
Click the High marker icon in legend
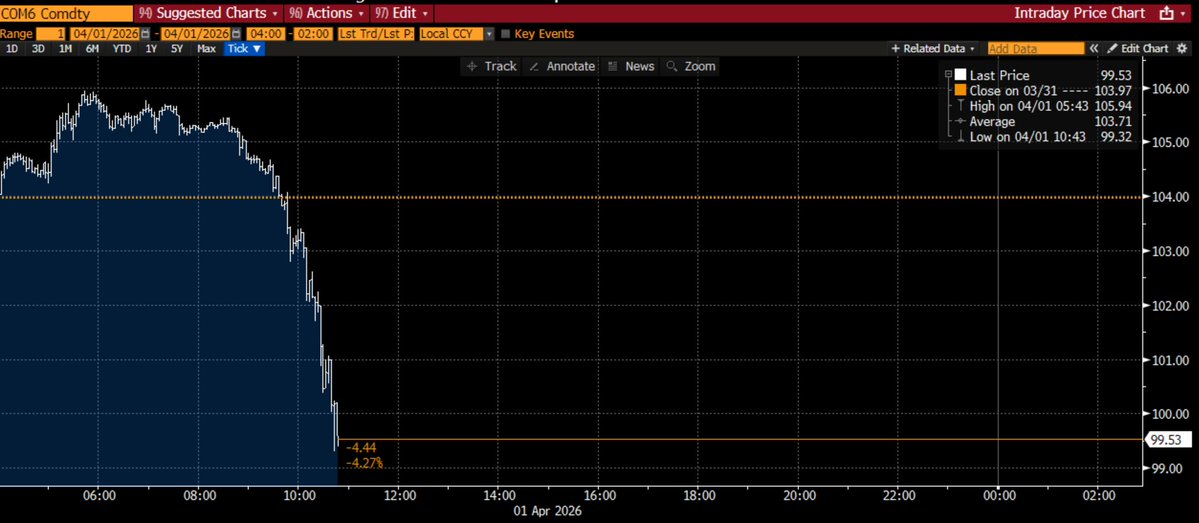click(960, 106)
